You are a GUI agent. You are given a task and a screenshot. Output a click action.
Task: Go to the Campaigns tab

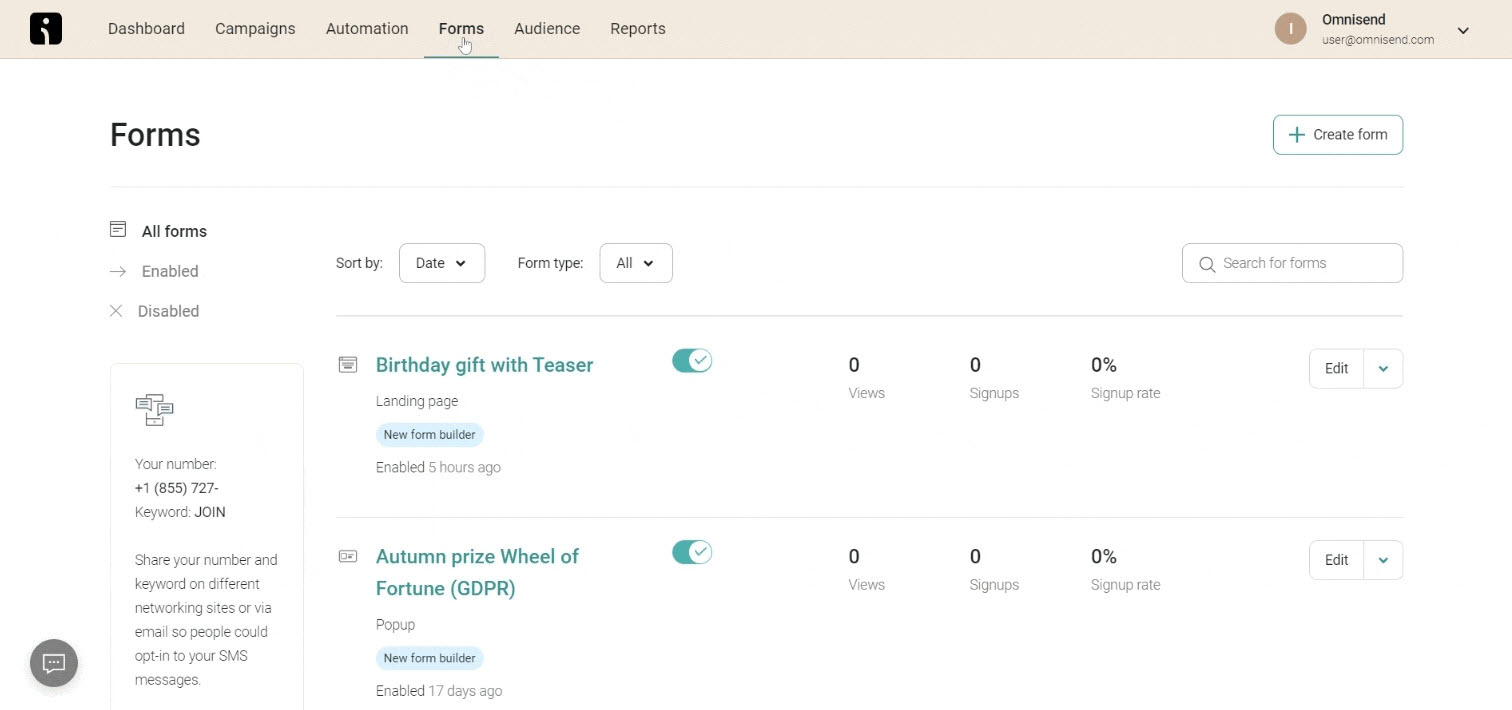(x=255, y=29)
